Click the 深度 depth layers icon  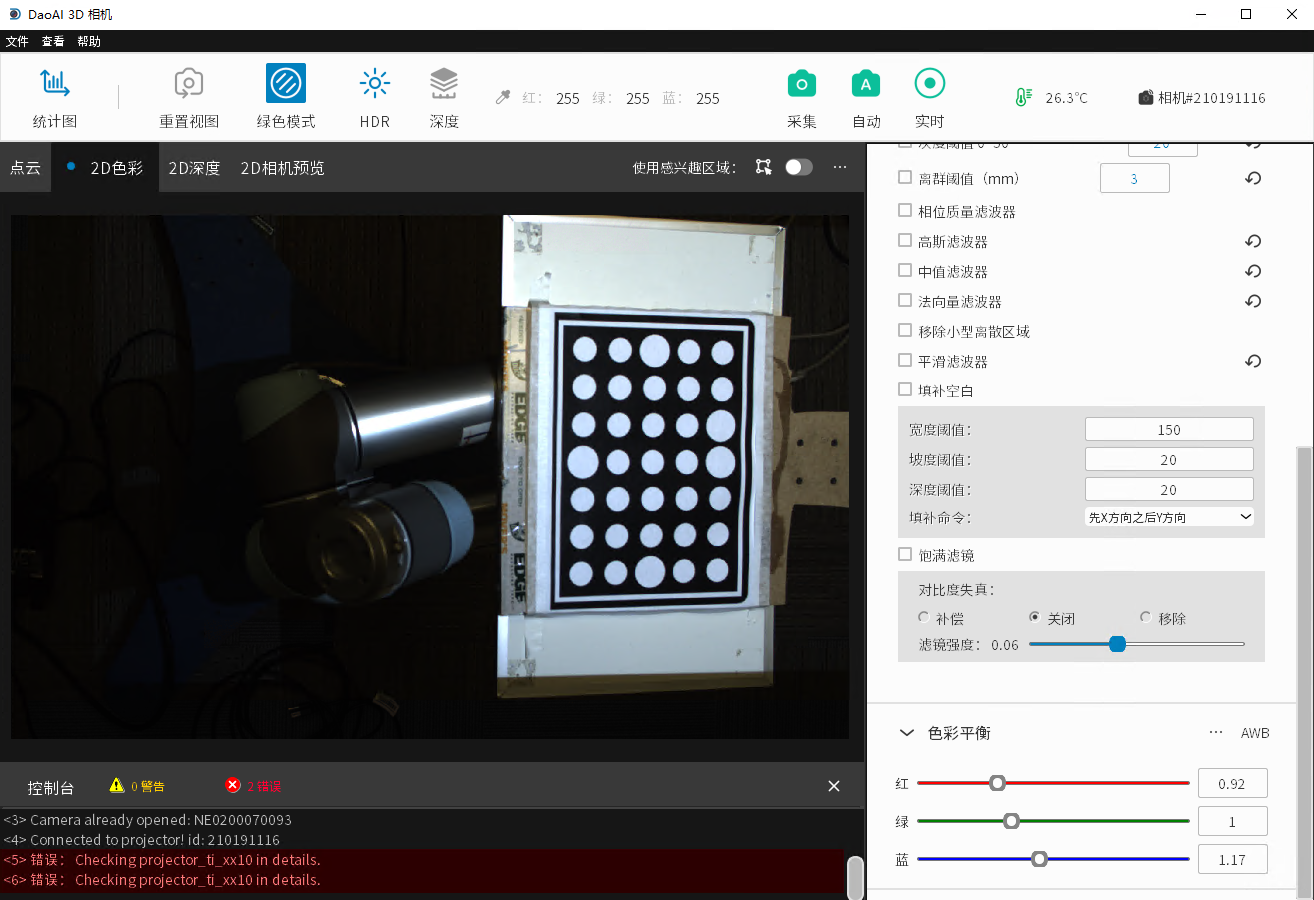click(x=444, y=84)
